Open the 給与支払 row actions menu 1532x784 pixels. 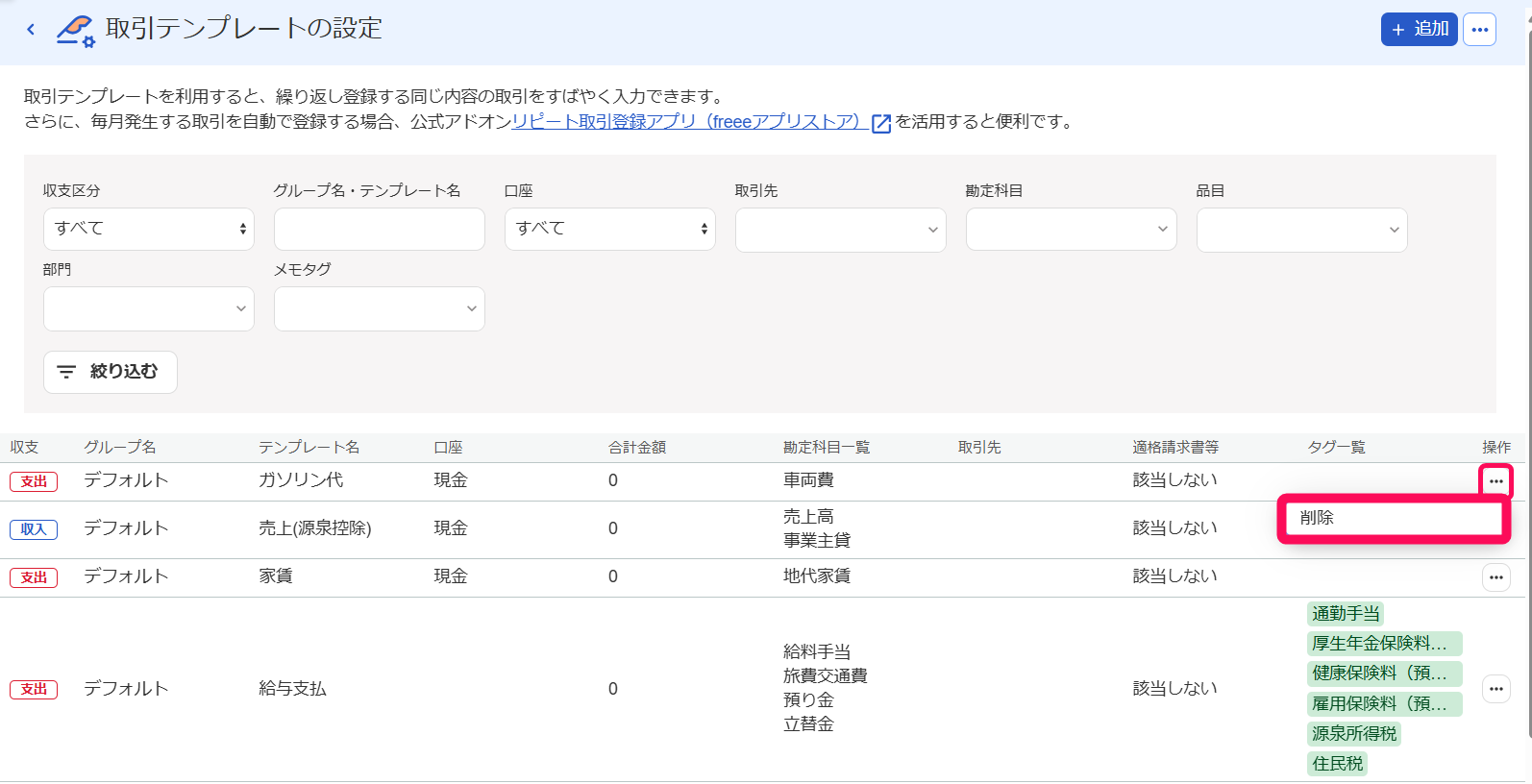pos(1495,689)
